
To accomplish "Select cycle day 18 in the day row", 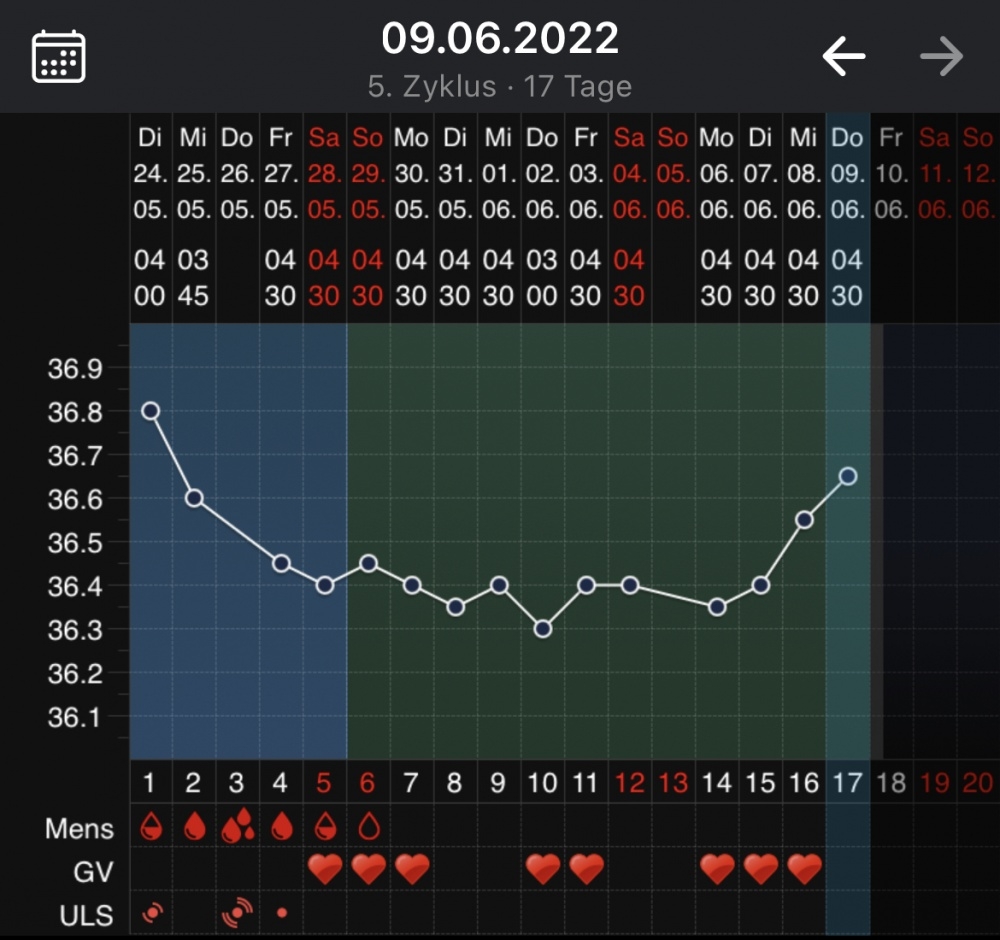I will point(891,783).
